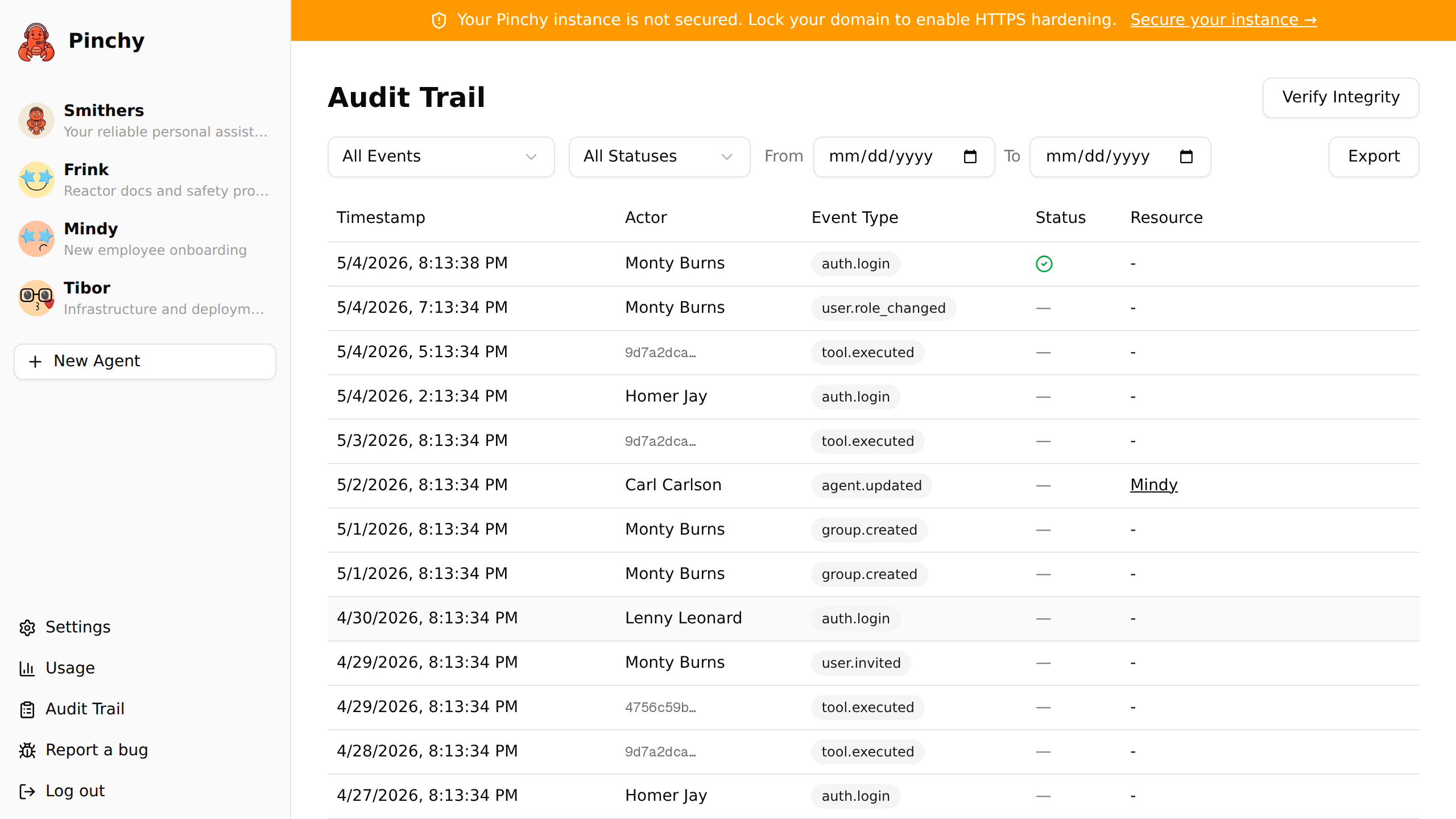Click agent.updated event badge

pyautogui.click(x=871, y=485)
